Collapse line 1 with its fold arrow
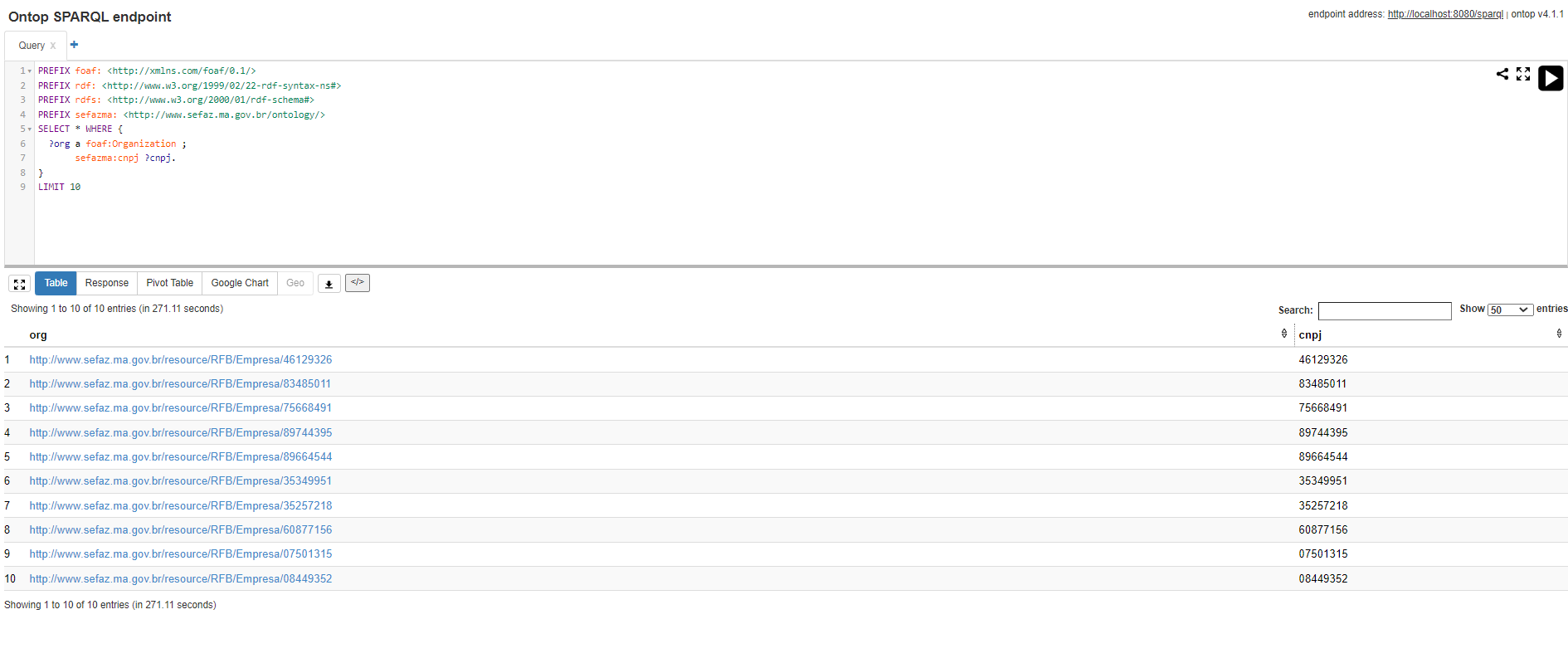Viewport: 1568px width, 668px height. click(x=30, y=71)
